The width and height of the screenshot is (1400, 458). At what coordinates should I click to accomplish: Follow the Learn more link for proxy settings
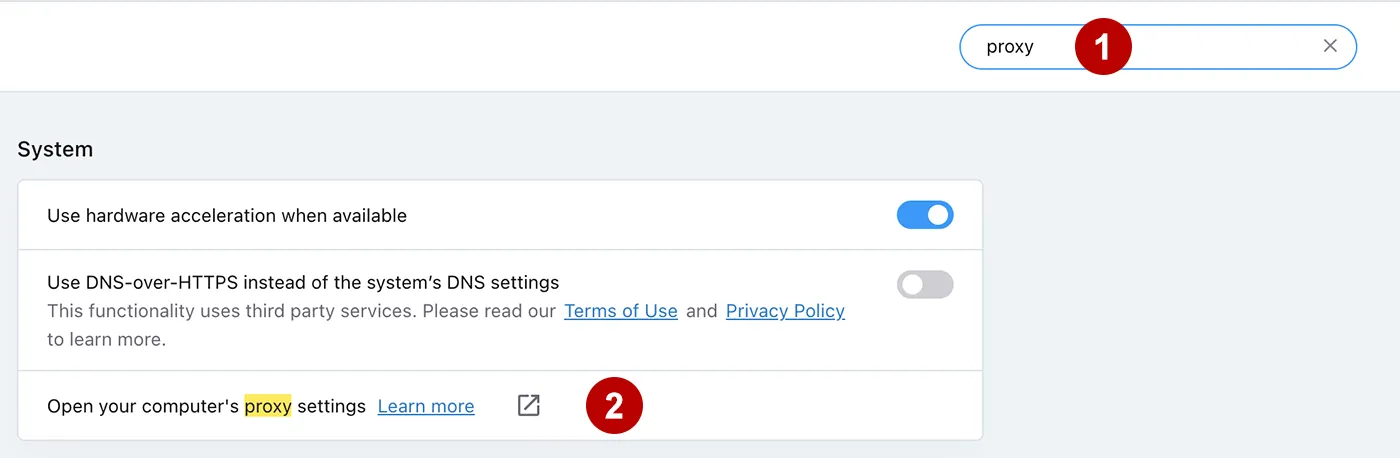(x=426, y=406)
